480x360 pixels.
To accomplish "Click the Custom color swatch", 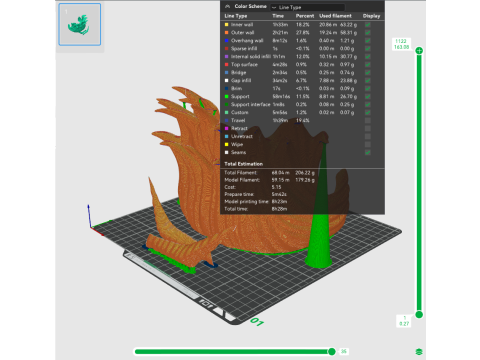I will [227, 113].
